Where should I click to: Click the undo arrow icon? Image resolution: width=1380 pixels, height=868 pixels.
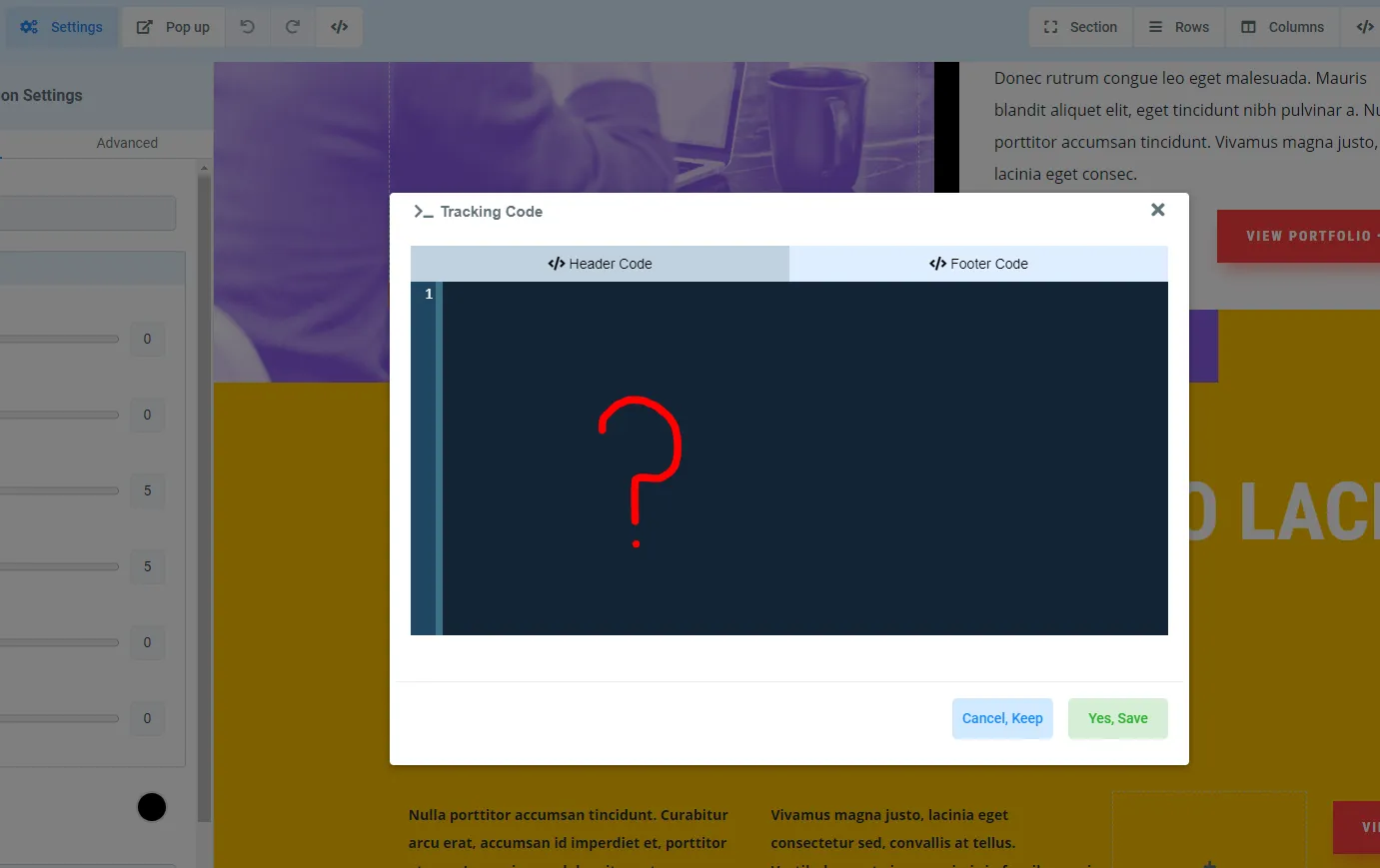248,27
